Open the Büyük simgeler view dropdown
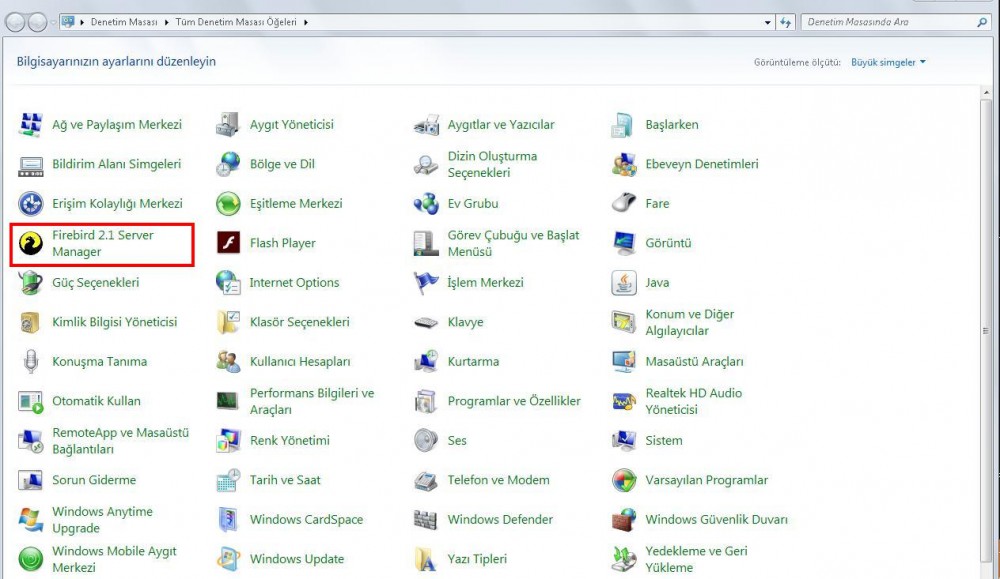Image resolution: width=1000 pixels, height=579 pixels. coord(888,62)
